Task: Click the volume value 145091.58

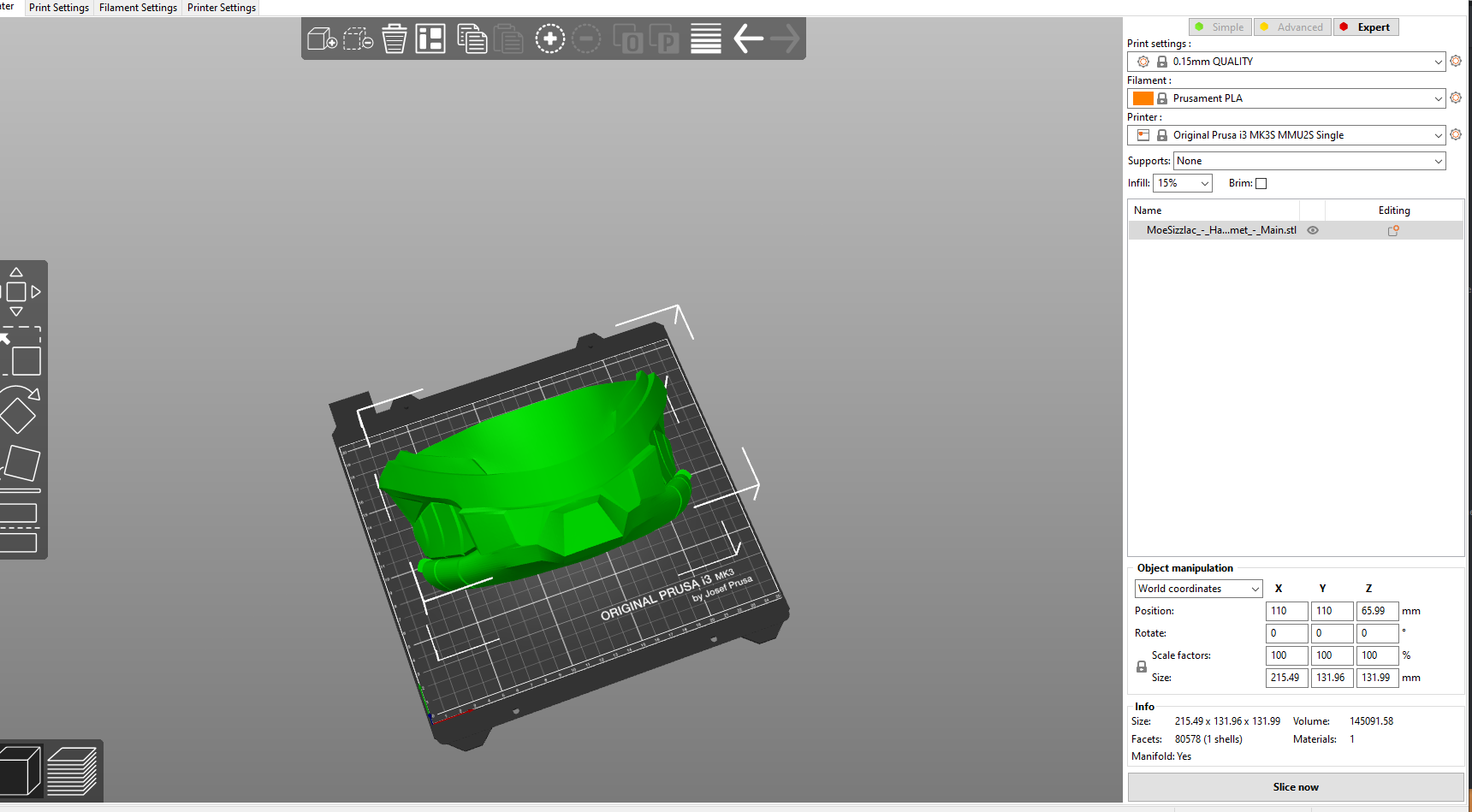Action: coord(1371,721)
